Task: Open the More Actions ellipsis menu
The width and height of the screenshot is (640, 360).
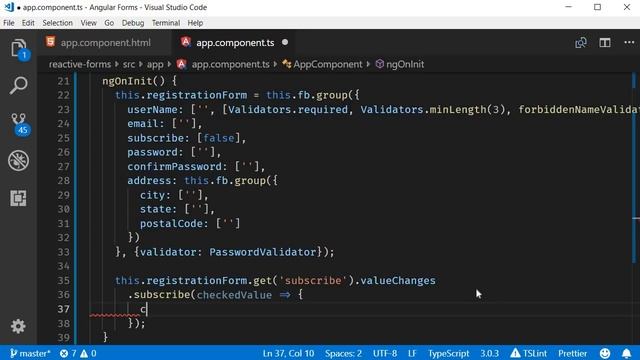Action: 629,42
